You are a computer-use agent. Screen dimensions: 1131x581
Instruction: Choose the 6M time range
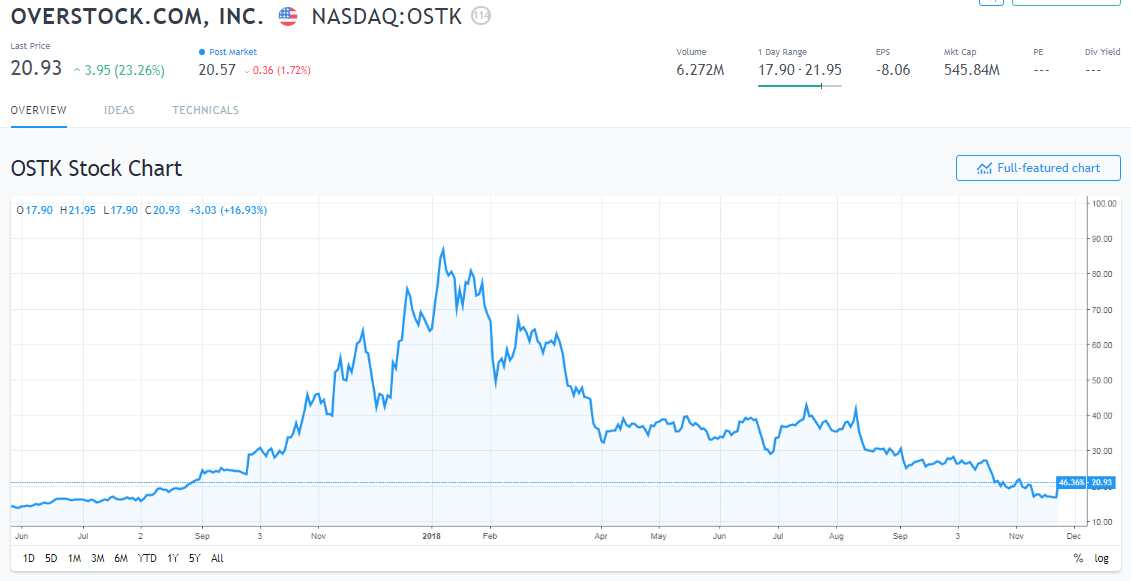(121, 558)
